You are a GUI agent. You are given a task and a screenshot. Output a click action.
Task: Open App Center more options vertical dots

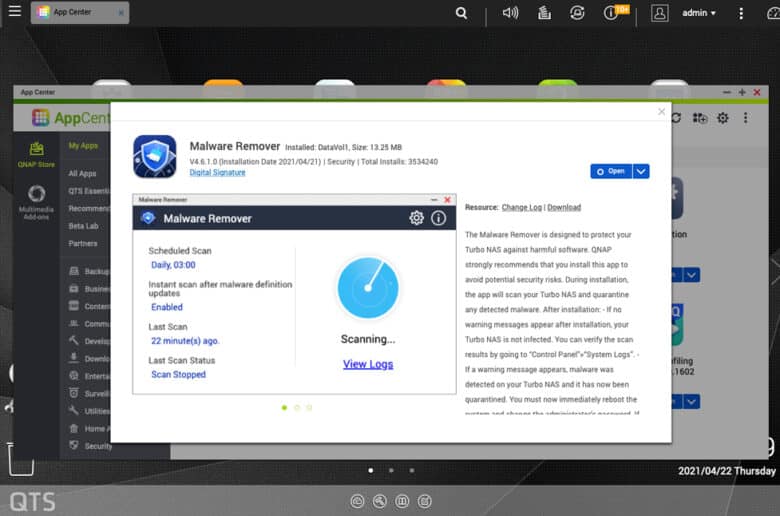745,118
